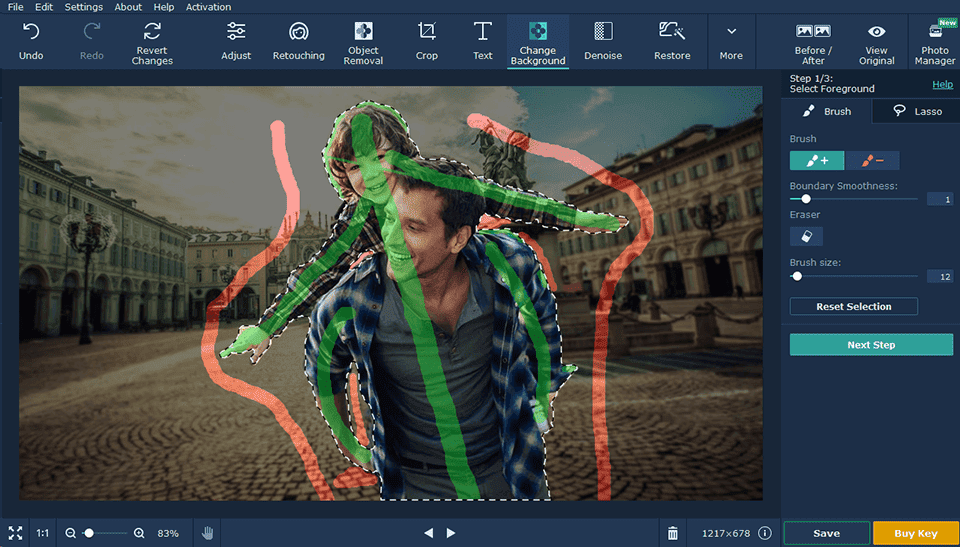Click the Next Step button
960x547 pixels.
(x=871, y=345)
